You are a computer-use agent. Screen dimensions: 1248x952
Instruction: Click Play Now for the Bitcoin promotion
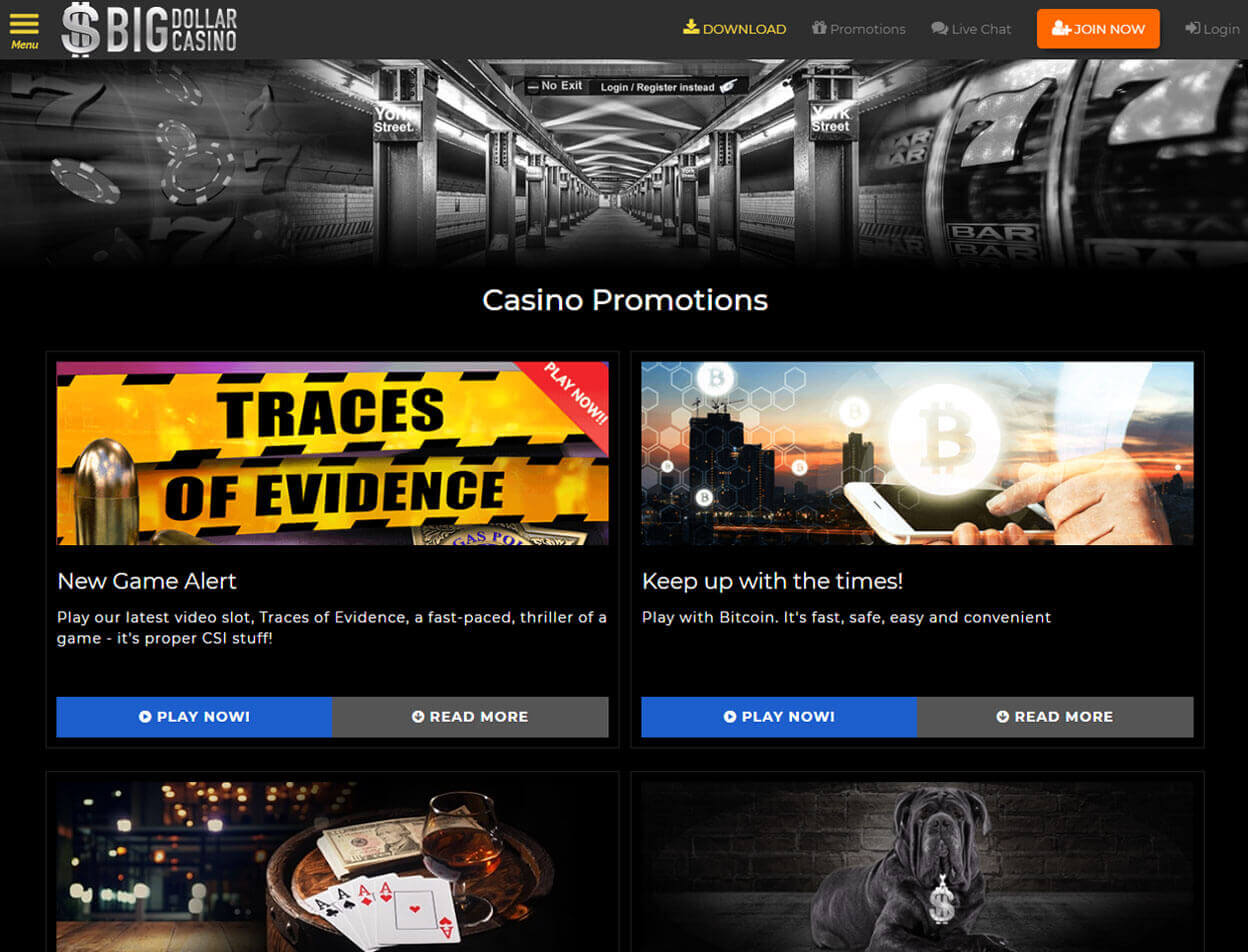[779, 717]
